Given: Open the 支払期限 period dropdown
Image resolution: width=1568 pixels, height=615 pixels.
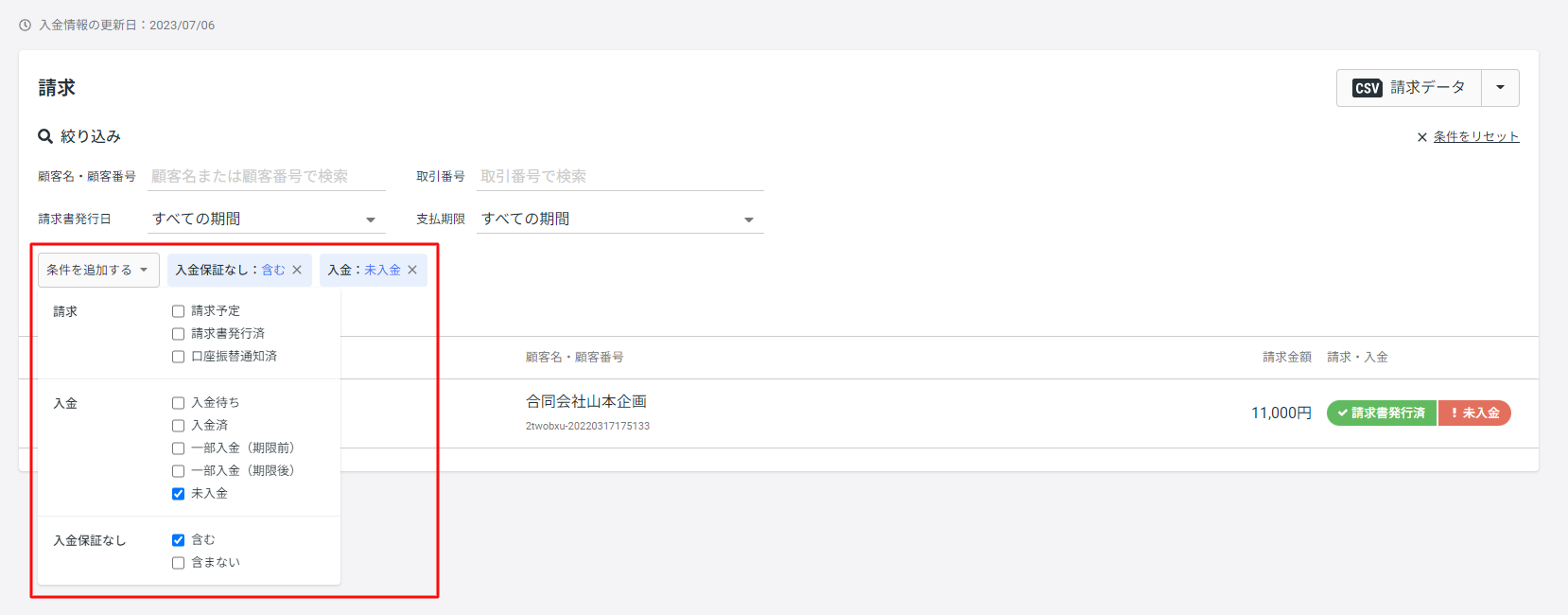Looking at the screenshot, I should point(620,219).
